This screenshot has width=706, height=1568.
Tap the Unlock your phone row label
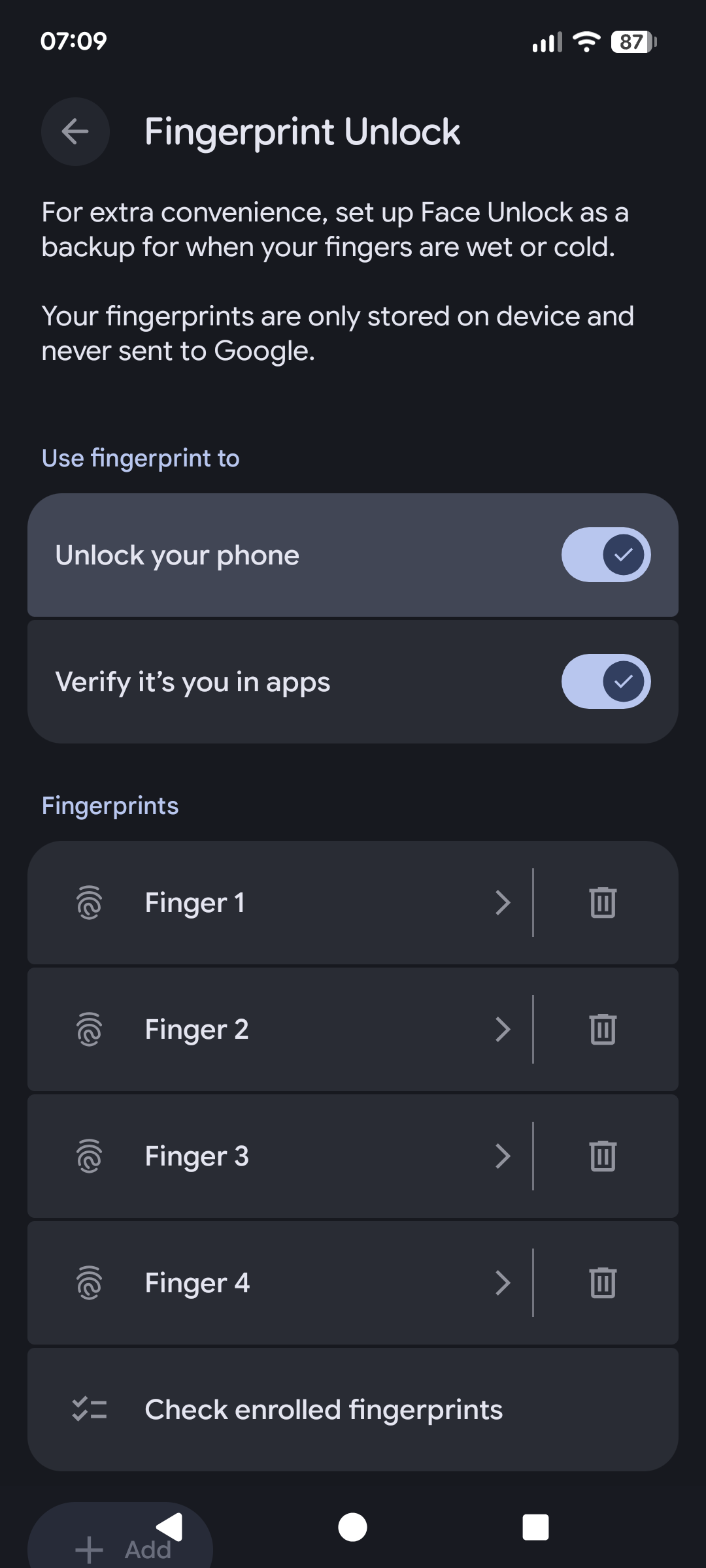click(x=177, y=555)
